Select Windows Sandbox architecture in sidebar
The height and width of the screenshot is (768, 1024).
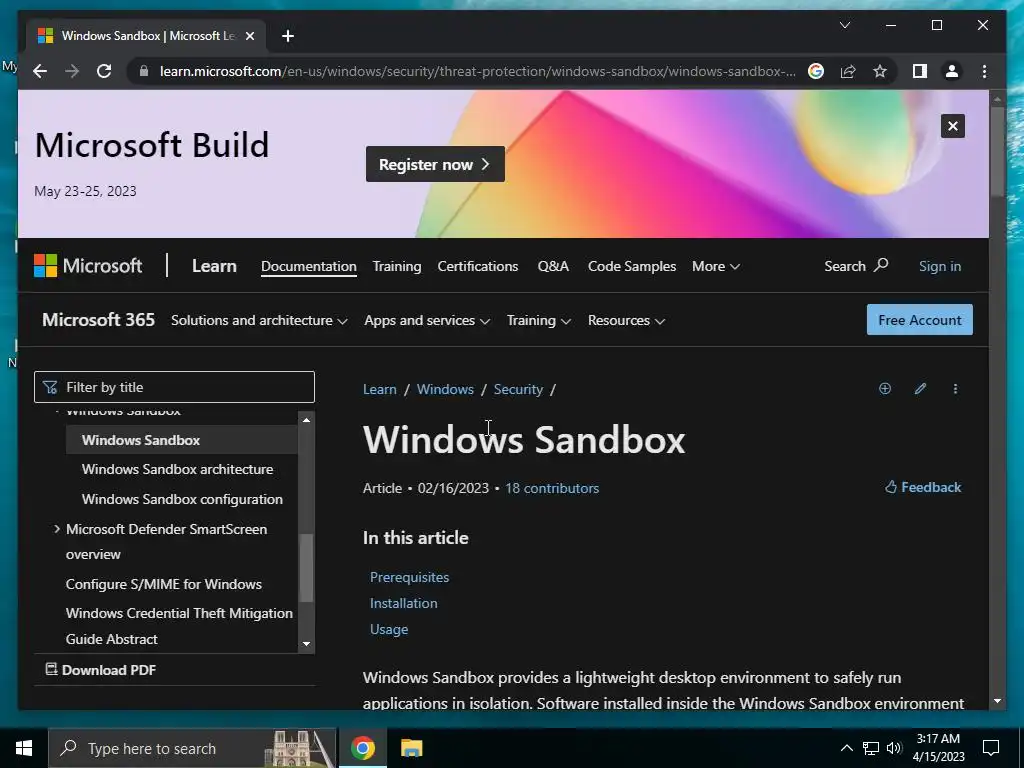click(178, 470)
